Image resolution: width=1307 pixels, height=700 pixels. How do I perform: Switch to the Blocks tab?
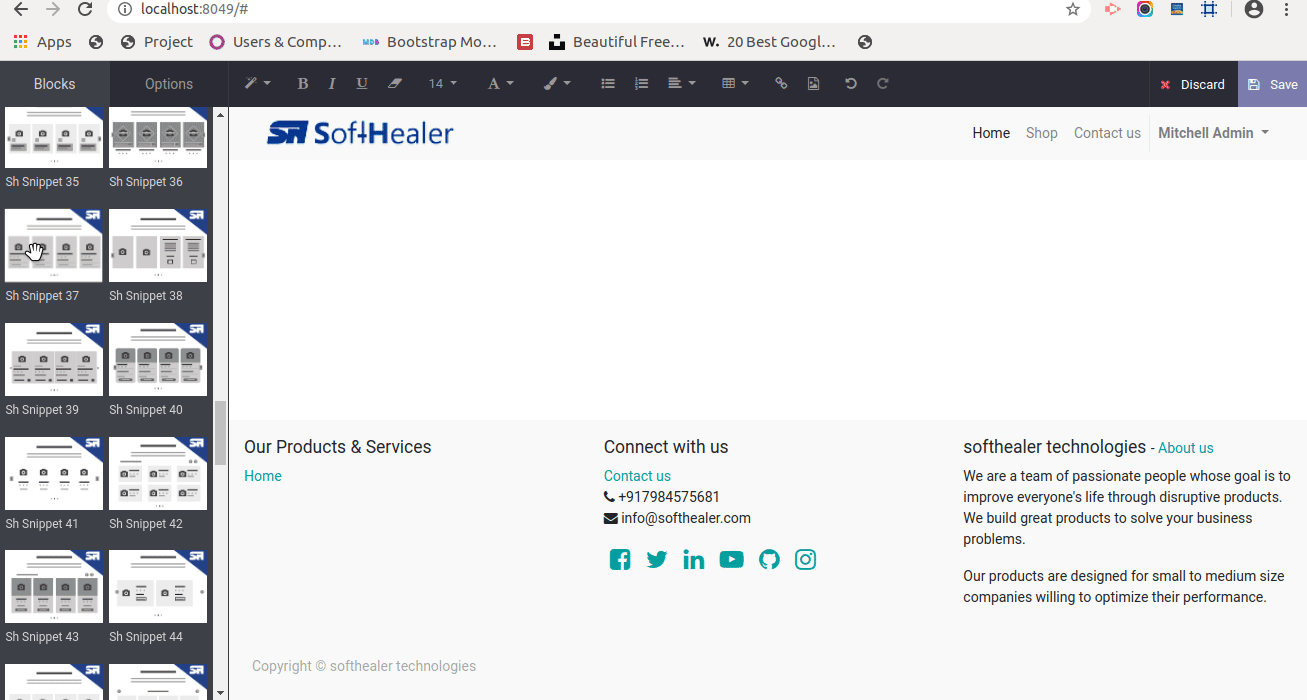pyautogui.click(x=55, y=84)
